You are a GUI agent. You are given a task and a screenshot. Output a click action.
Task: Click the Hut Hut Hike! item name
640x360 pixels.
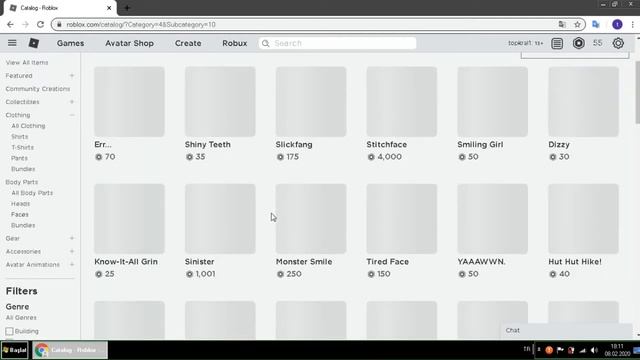(x=575, y=262)
